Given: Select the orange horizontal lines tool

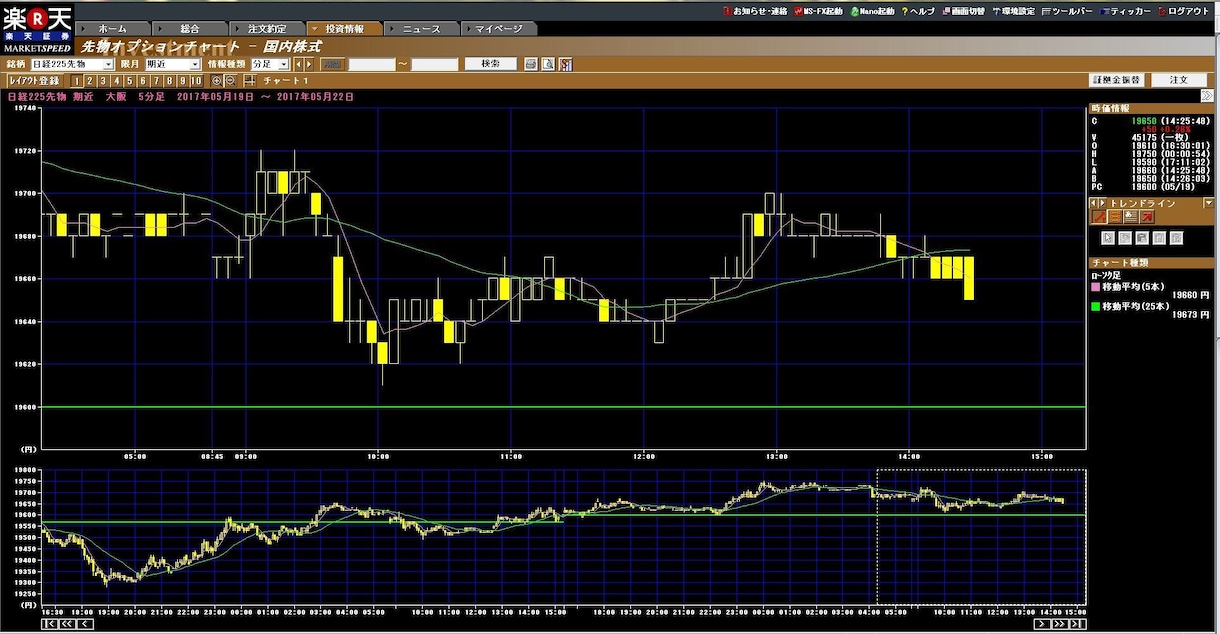Looking at the screenshot, I should [x=1114, y=216].
